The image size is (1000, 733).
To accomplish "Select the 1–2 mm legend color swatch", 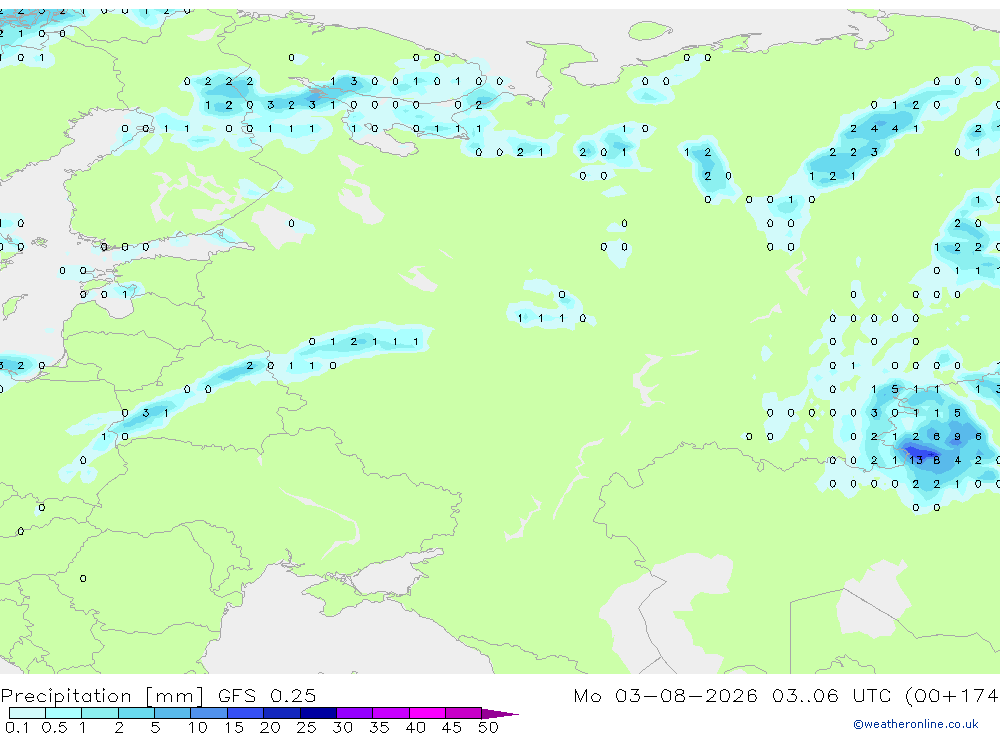I will tap(100, 713).
